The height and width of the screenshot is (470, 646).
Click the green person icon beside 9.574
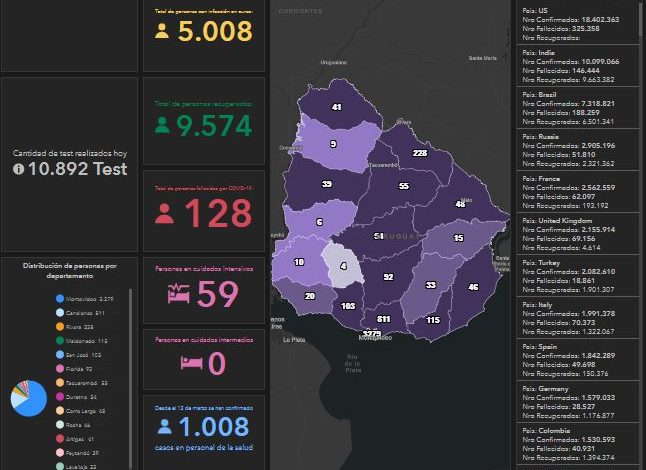point(162,125)
